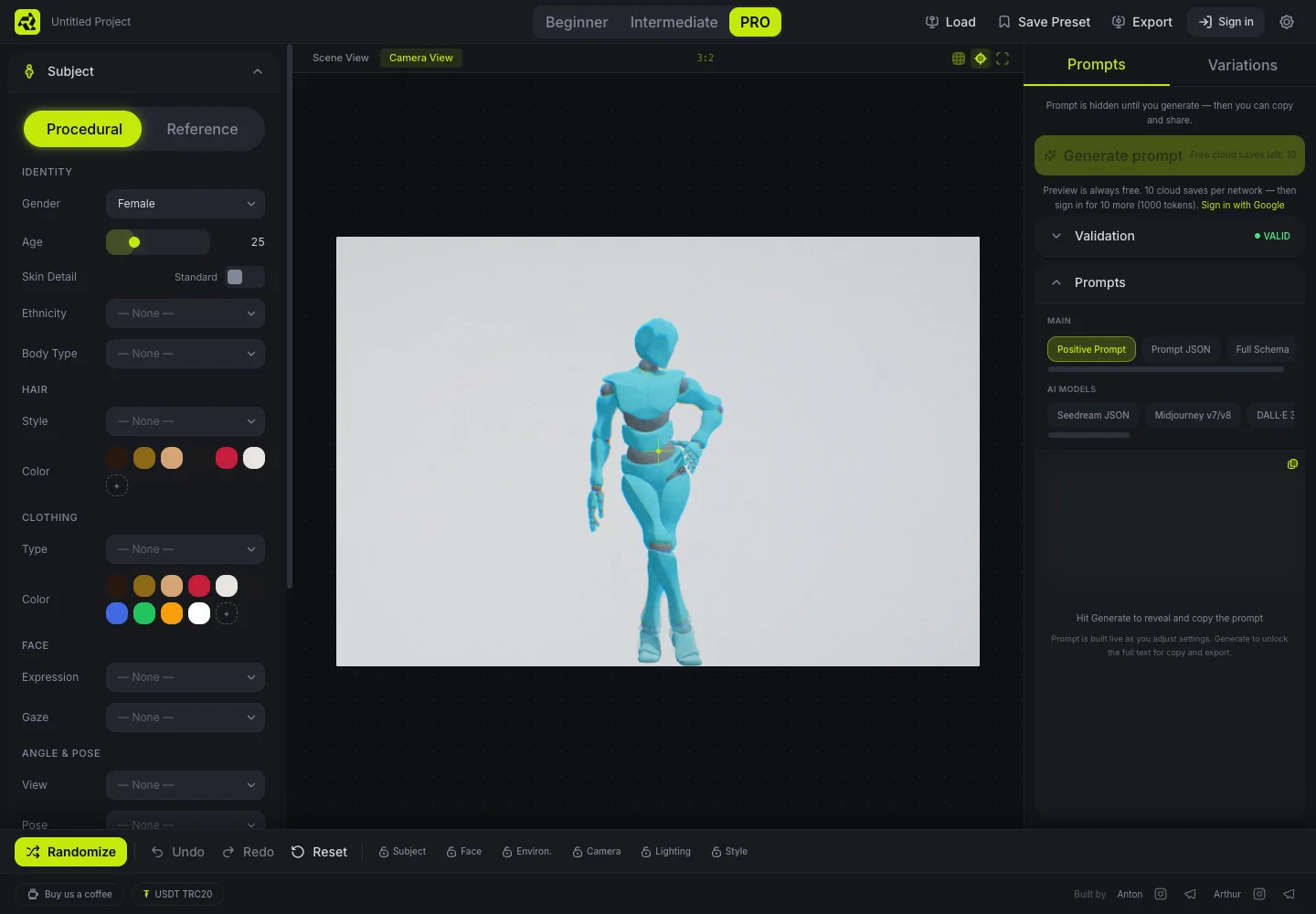1316x914 pixels.
Task: Select the Positive Prompt chip
Action: [x=1091, y=349]
